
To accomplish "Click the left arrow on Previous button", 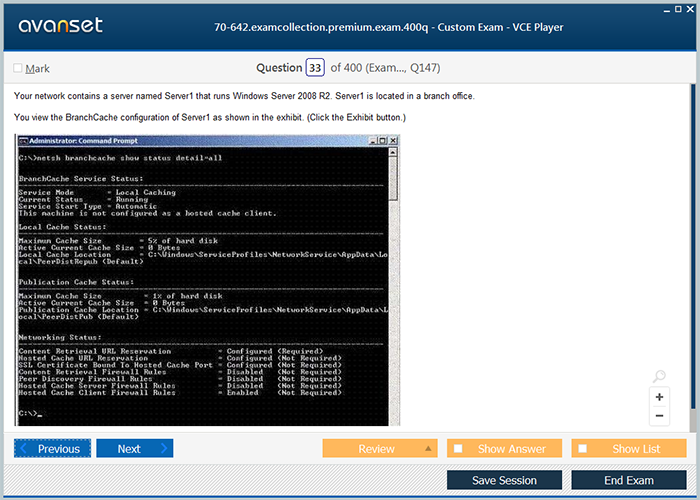I will [25, 449].
